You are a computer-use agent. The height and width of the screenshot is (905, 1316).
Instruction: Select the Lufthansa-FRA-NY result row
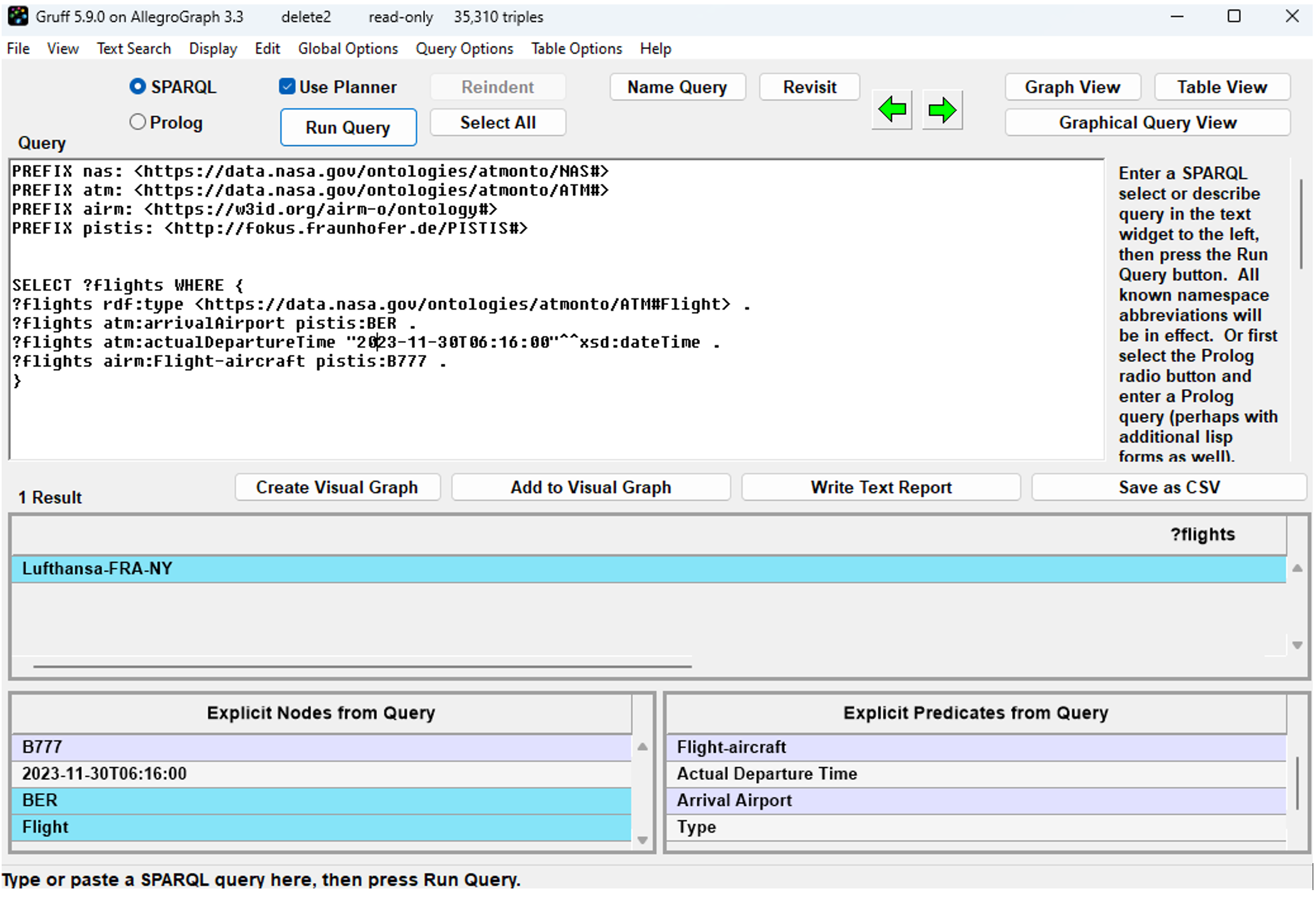click(x=648, y=569)
